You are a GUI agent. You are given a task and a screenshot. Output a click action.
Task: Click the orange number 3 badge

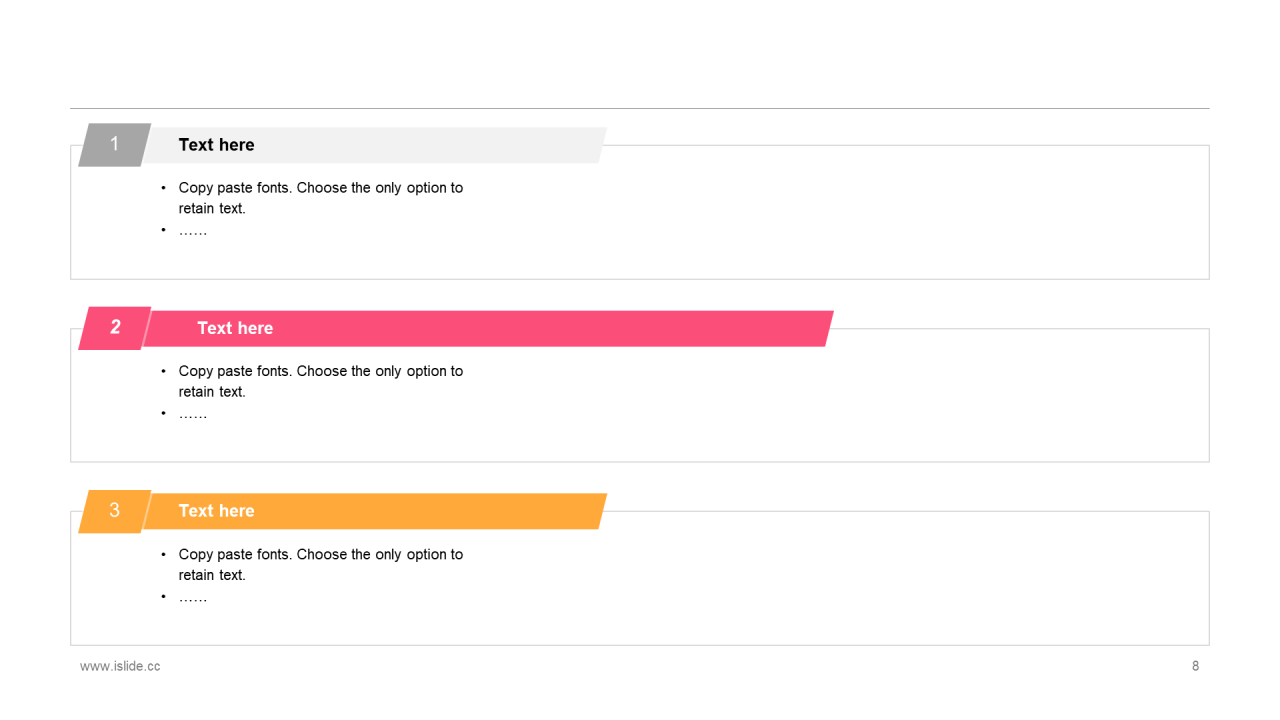tap(114, 511)
